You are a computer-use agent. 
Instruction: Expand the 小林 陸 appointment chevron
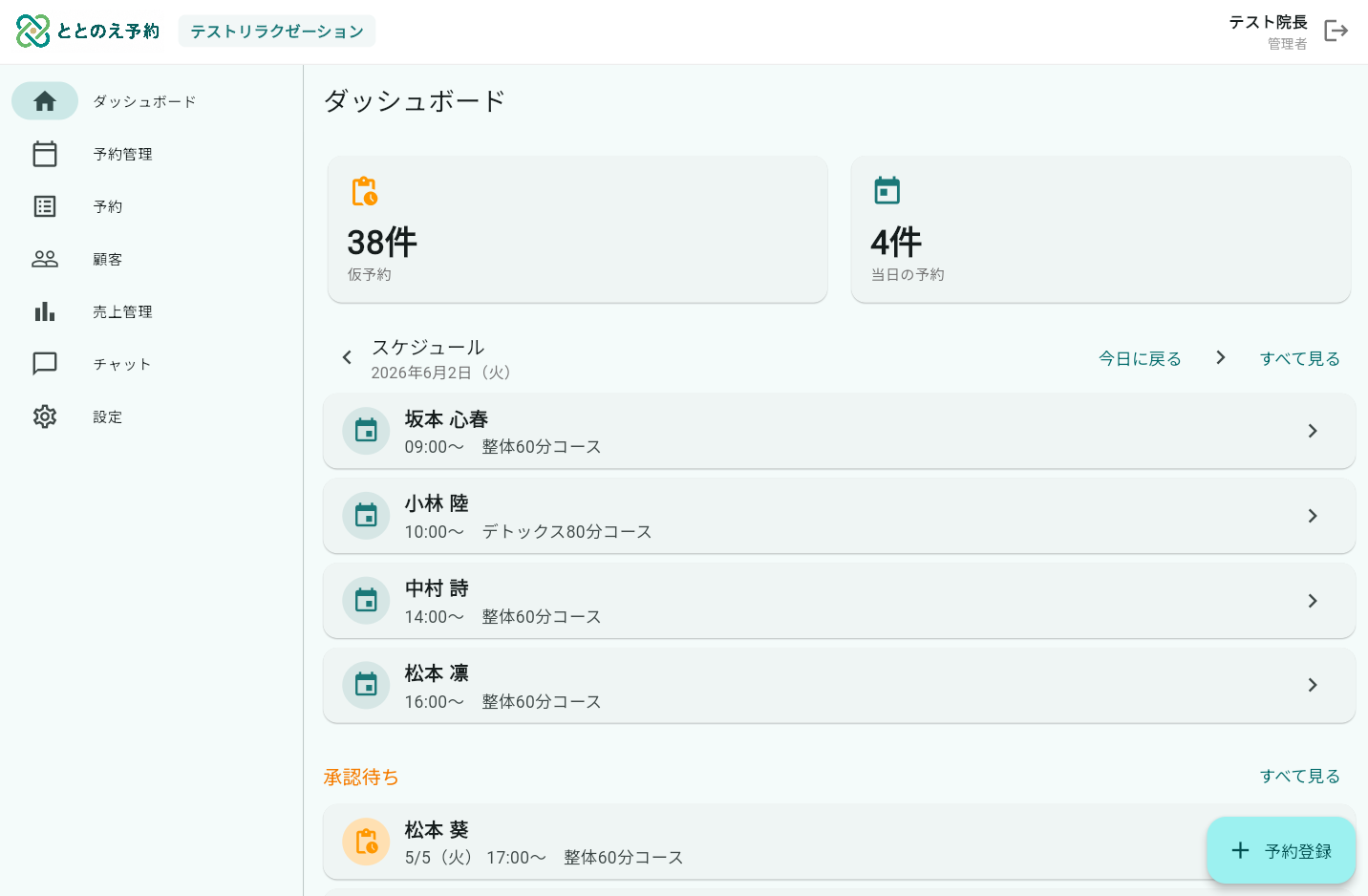pyautogui.click(x=1313, y=516)
